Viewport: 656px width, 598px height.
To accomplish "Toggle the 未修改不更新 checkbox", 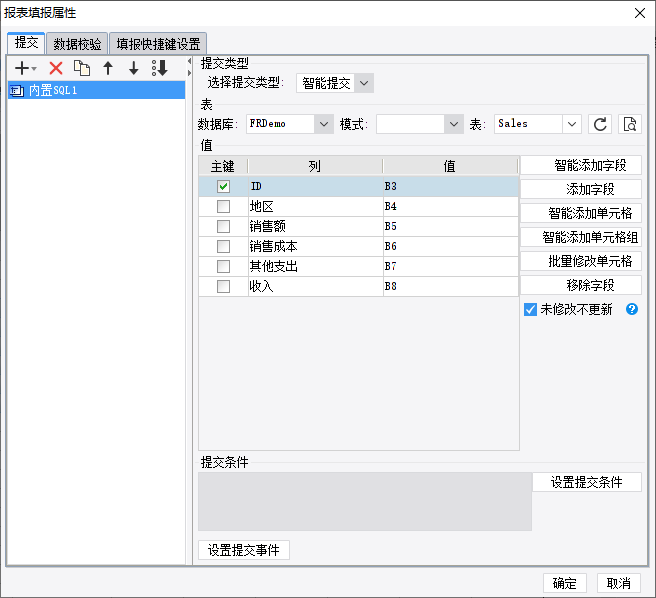I will (530, 310).
